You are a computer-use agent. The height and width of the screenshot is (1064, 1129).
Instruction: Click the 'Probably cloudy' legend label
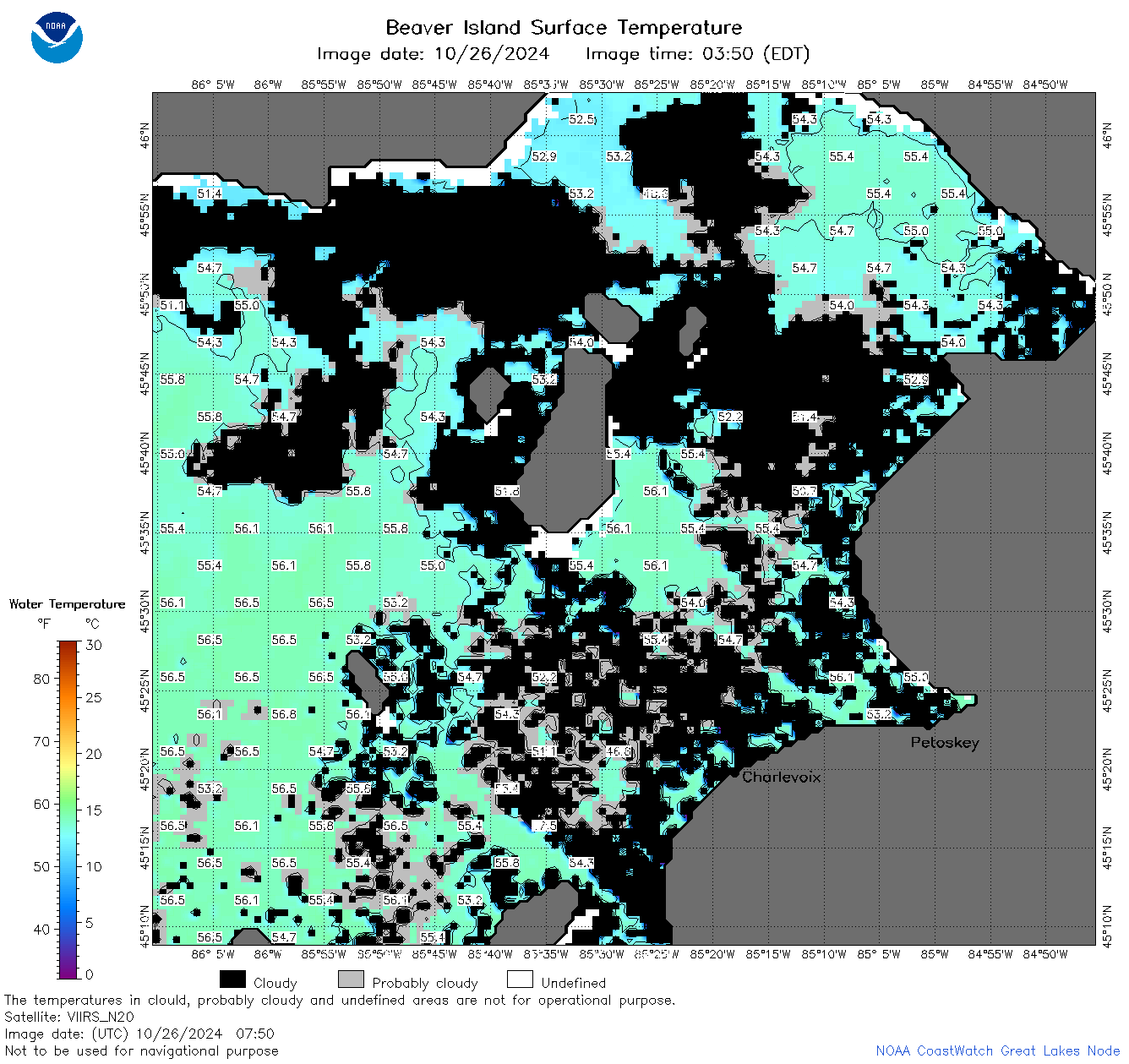(425, 983)
